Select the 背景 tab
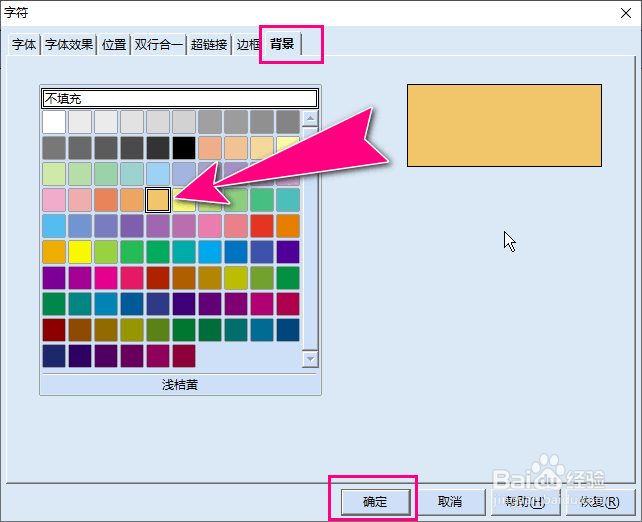The image size is (642, 522). (x=282, y=43)
